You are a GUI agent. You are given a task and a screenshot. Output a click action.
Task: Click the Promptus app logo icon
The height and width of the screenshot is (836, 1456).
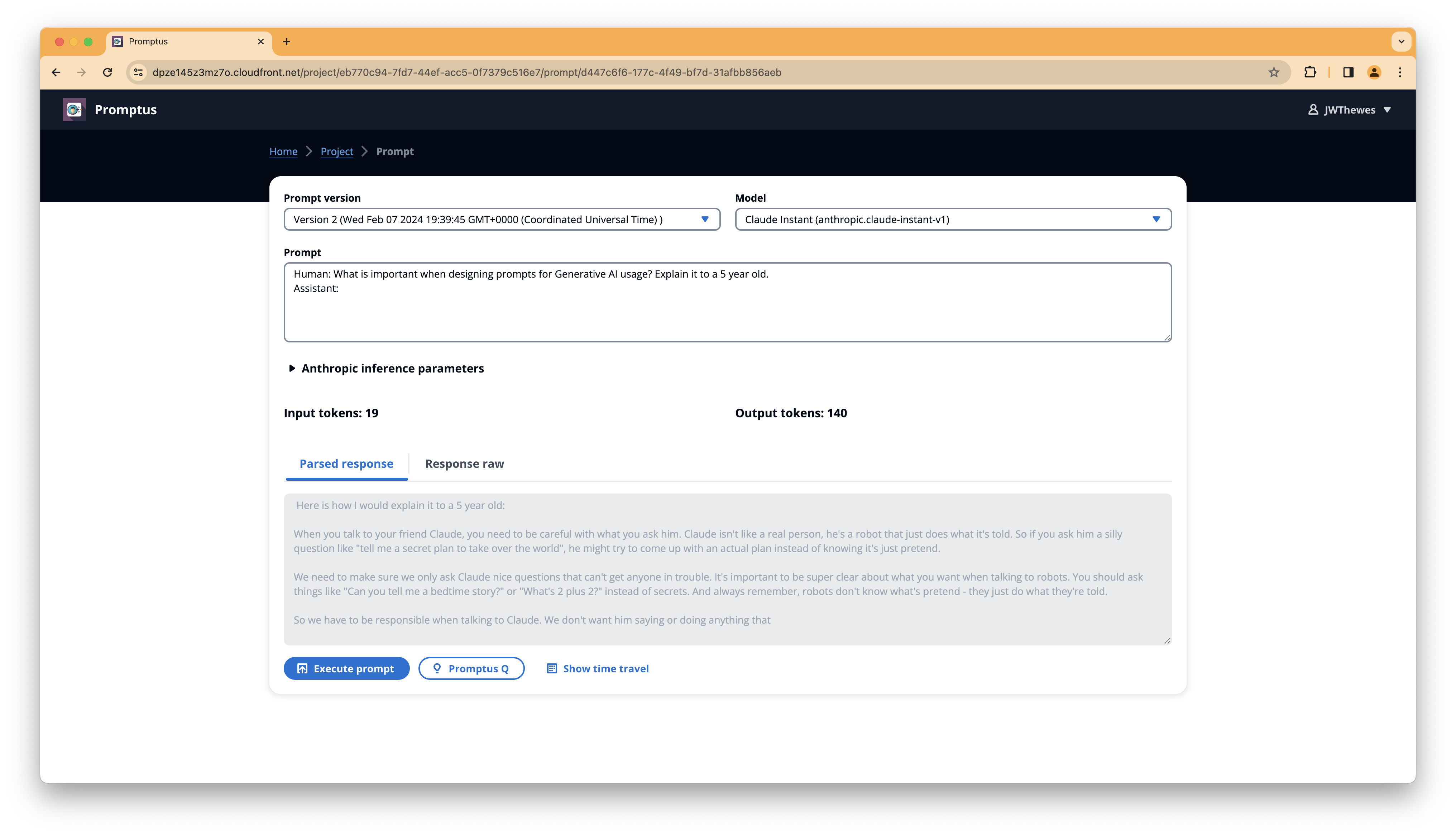(75, 109)
